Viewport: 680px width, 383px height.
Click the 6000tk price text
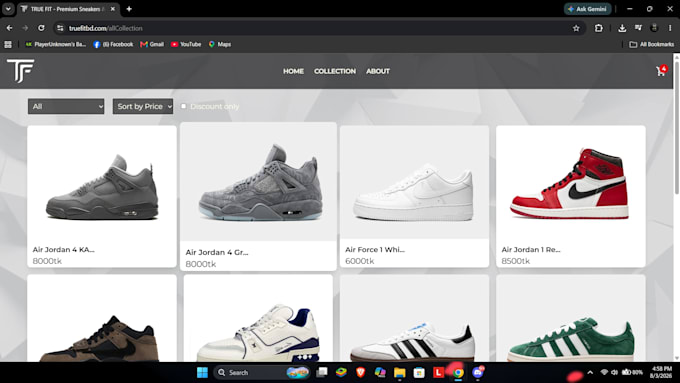[360, 261]
